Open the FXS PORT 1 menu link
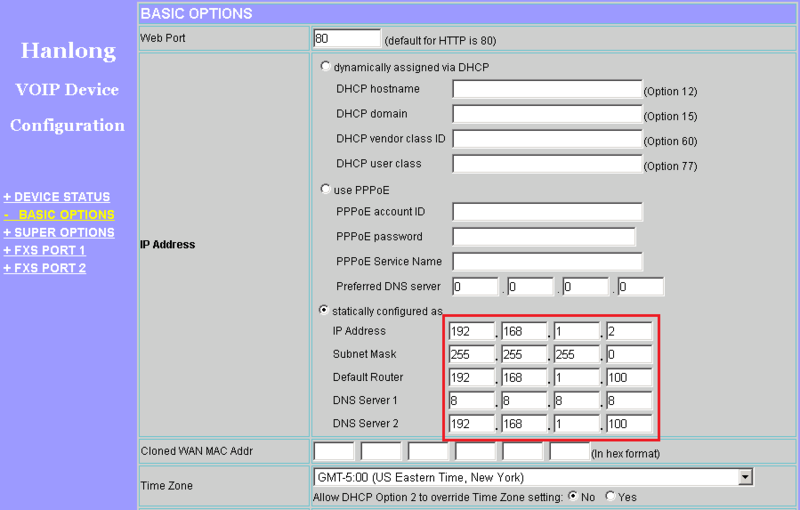This screenshot has height=510, width=800. [44, 250]
